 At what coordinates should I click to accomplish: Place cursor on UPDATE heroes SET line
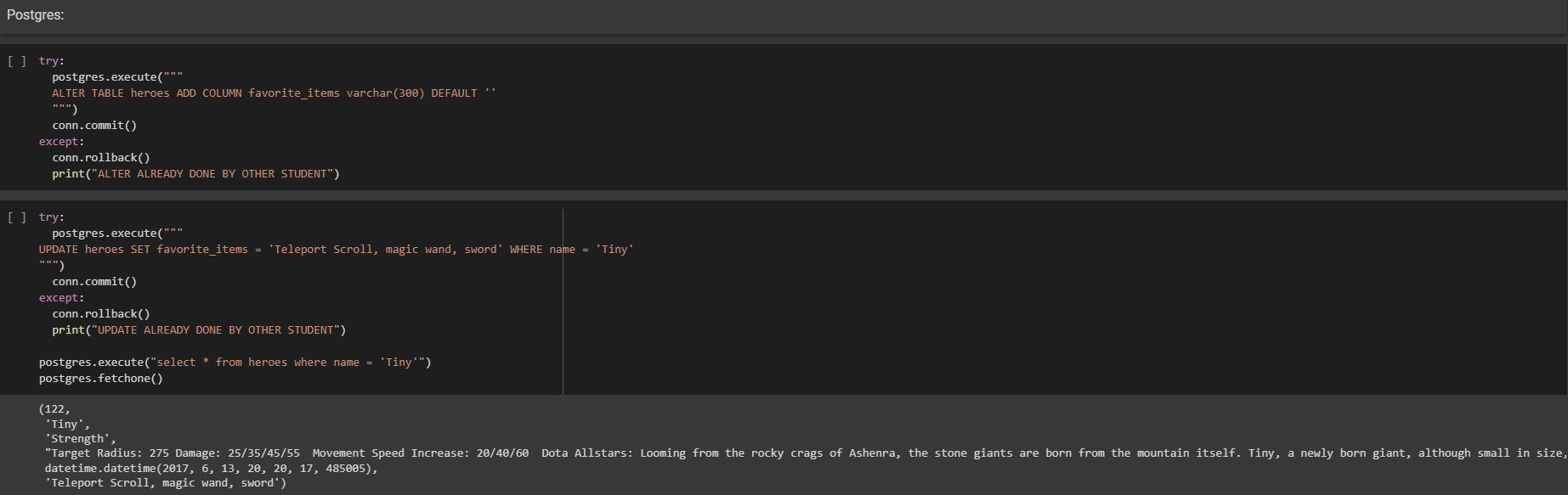point(336,250)
